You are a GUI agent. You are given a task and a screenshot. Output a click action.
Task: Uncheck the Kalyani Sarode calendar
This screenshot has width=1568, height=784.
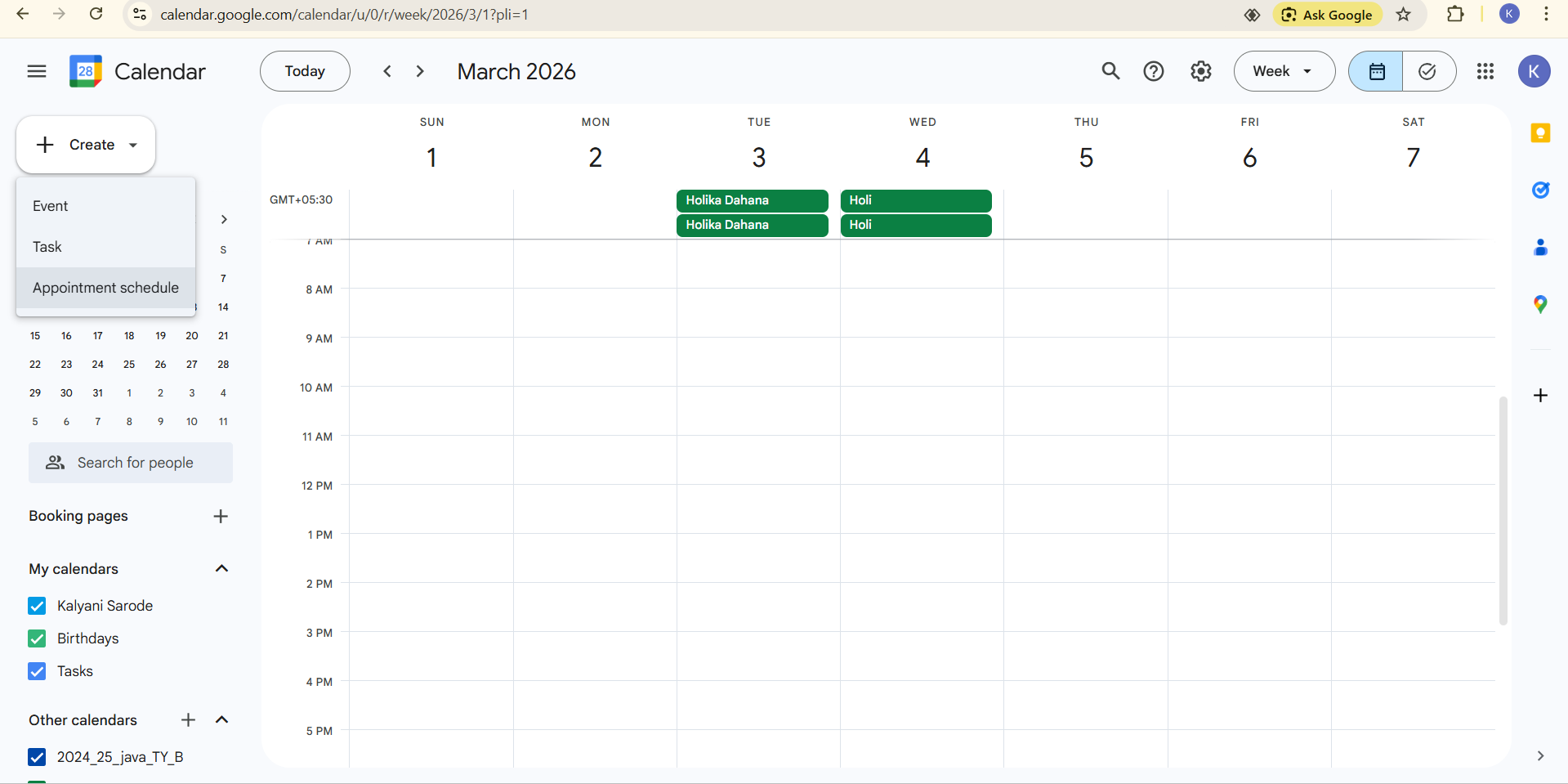pos(37,606)
